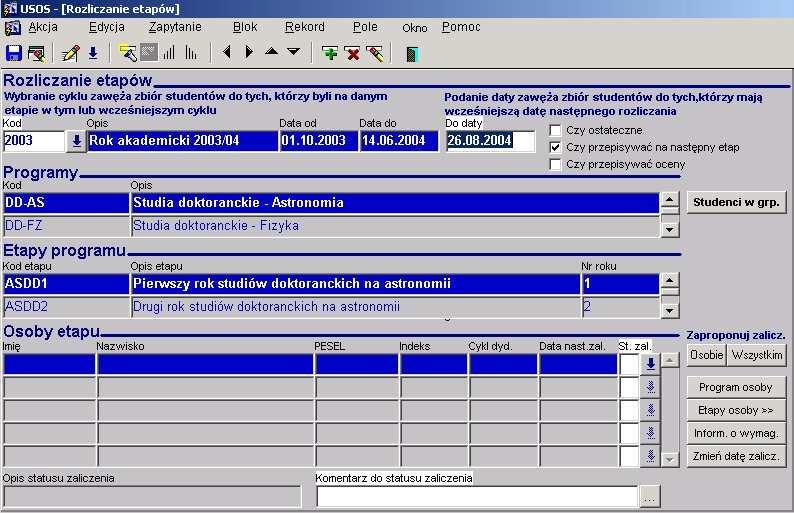
Task: Go to previous block with left arrow
Action: click(x=227, y=52)
